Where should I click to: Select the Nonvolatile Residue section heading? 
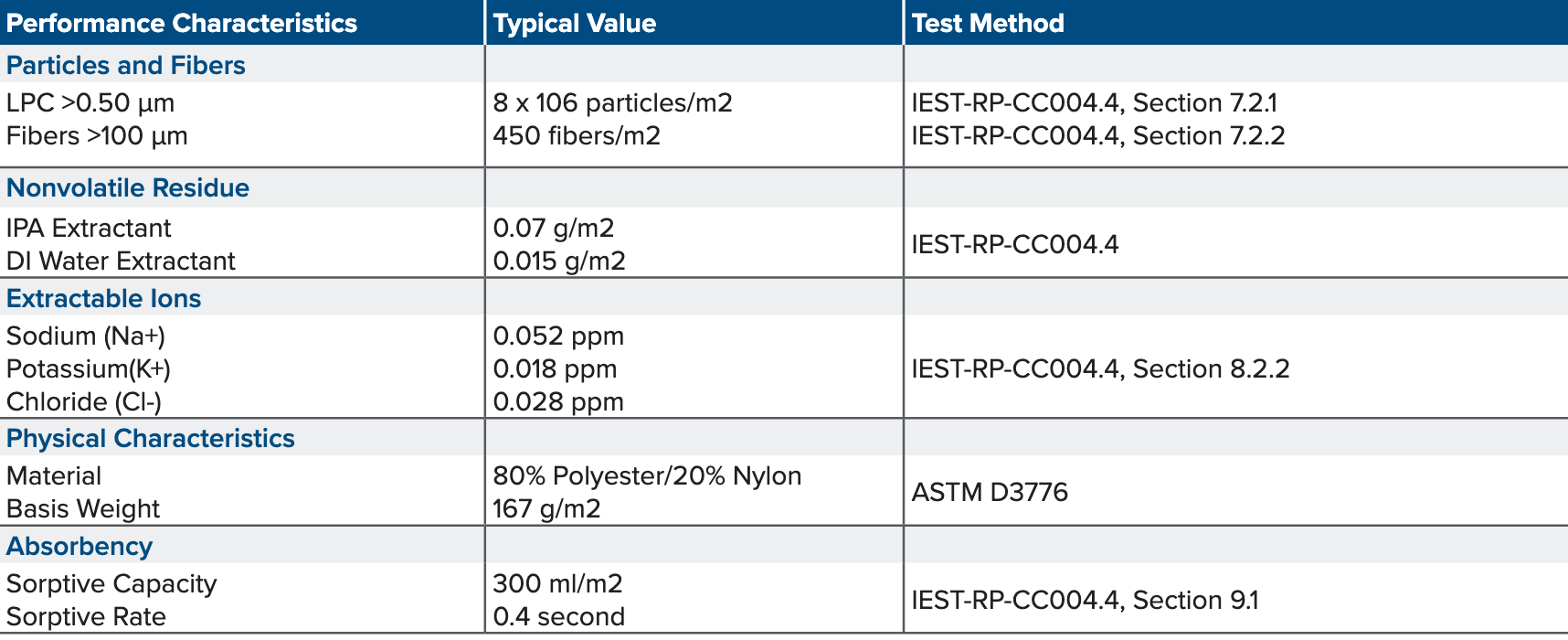128,187
